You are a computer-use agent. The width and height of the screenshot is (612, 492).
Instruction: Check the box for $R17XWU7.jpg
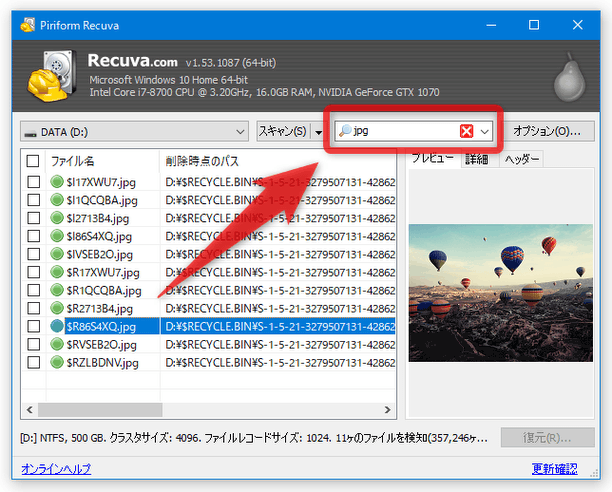click(x=34, y=272)
